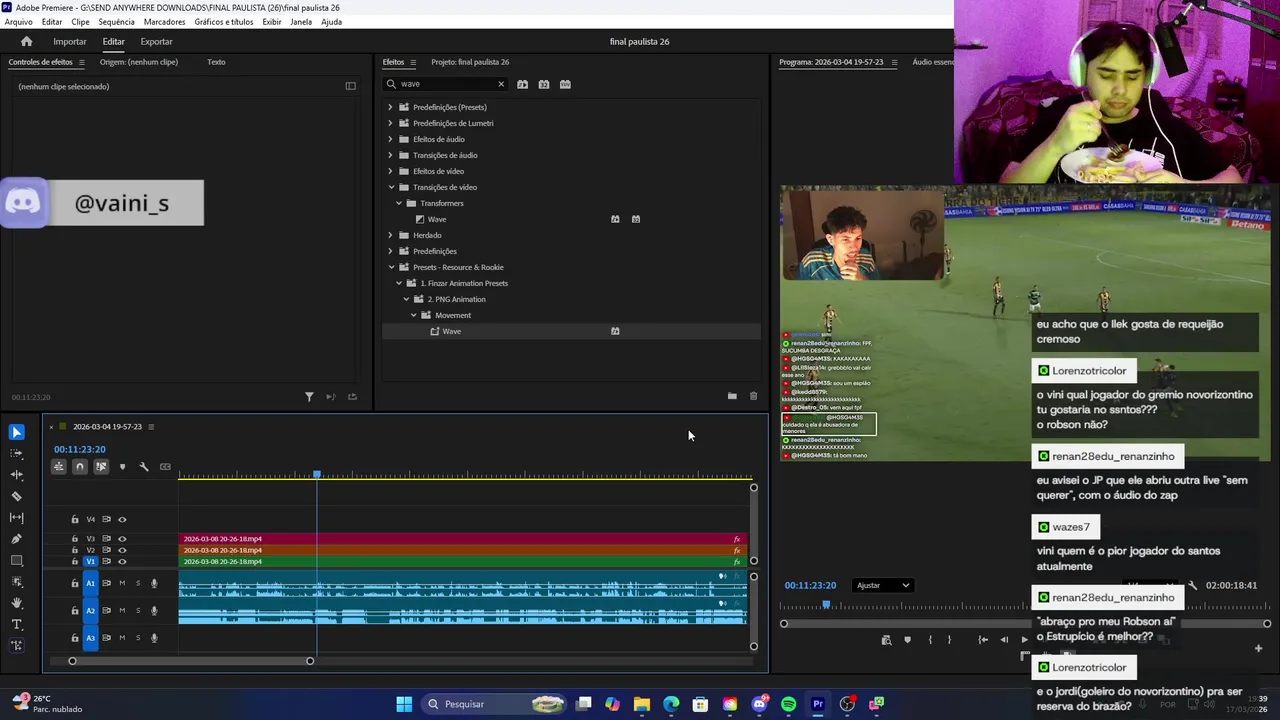Screen dimensions: 1280x720
Task: Open the Arquivo menu
Action: point(18,22)
